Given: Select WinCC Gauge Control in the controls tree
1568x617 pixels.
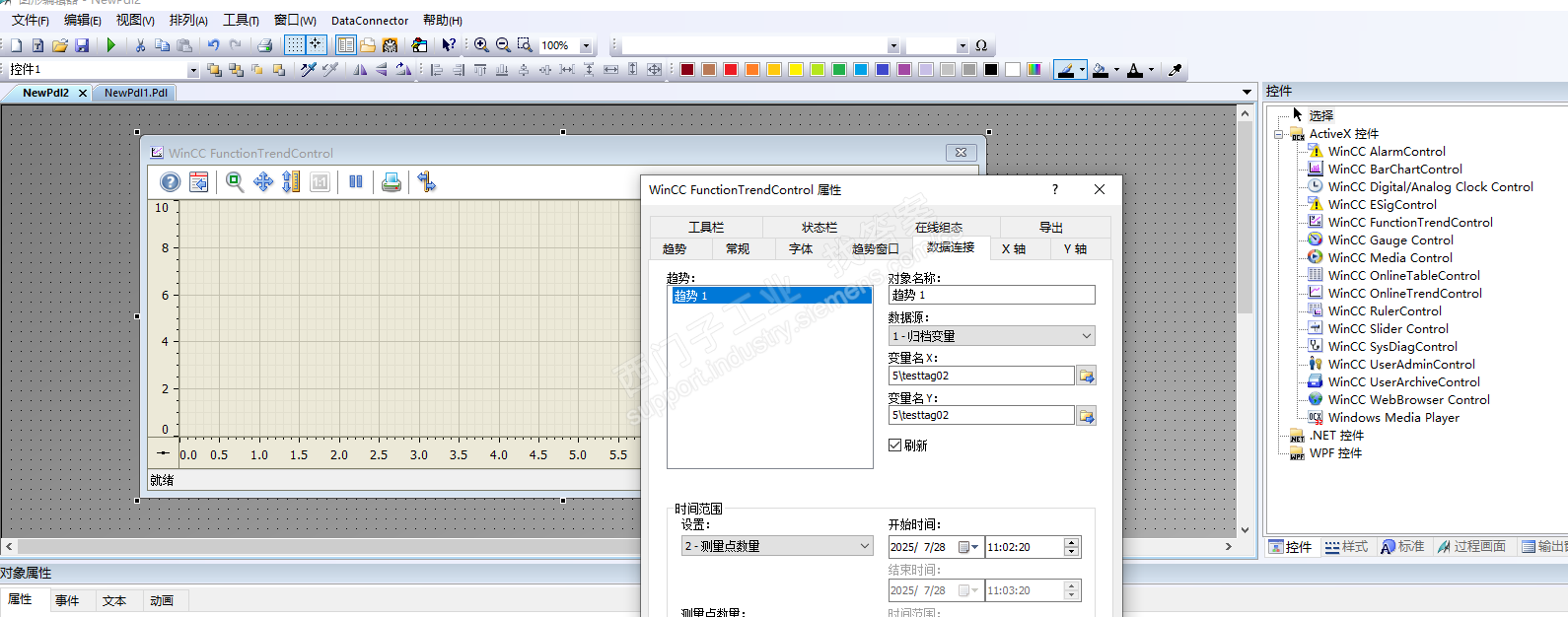Looking at the screenshot, I should 1390,240.
